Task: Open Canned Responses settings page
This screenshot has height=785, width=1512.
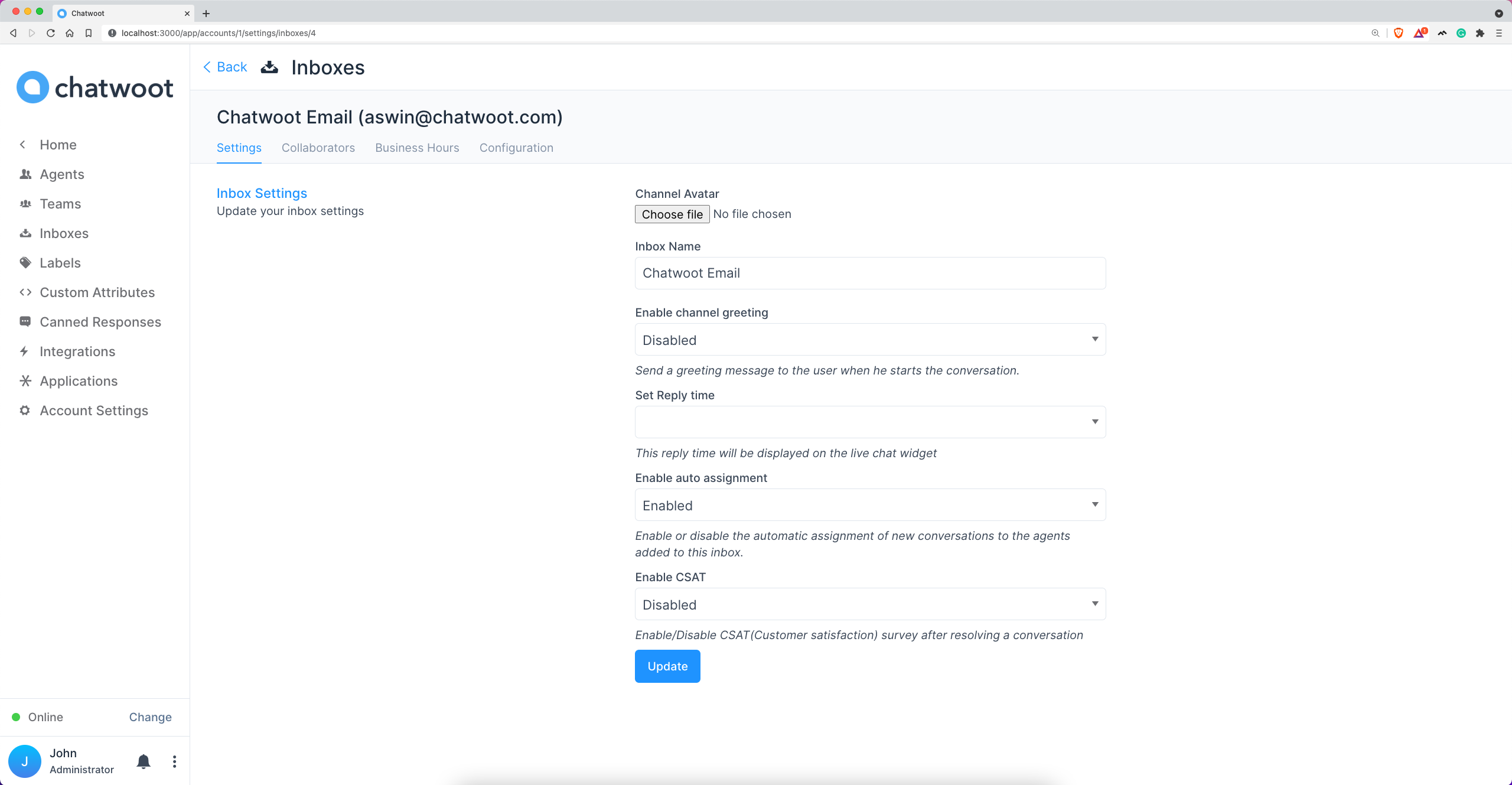Action: pos(100,322)
